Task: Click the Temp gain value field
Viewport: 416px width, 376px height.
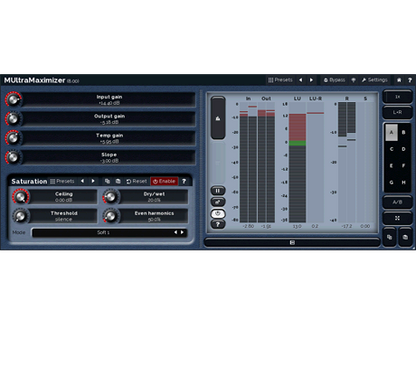Action: coord(109,138)
